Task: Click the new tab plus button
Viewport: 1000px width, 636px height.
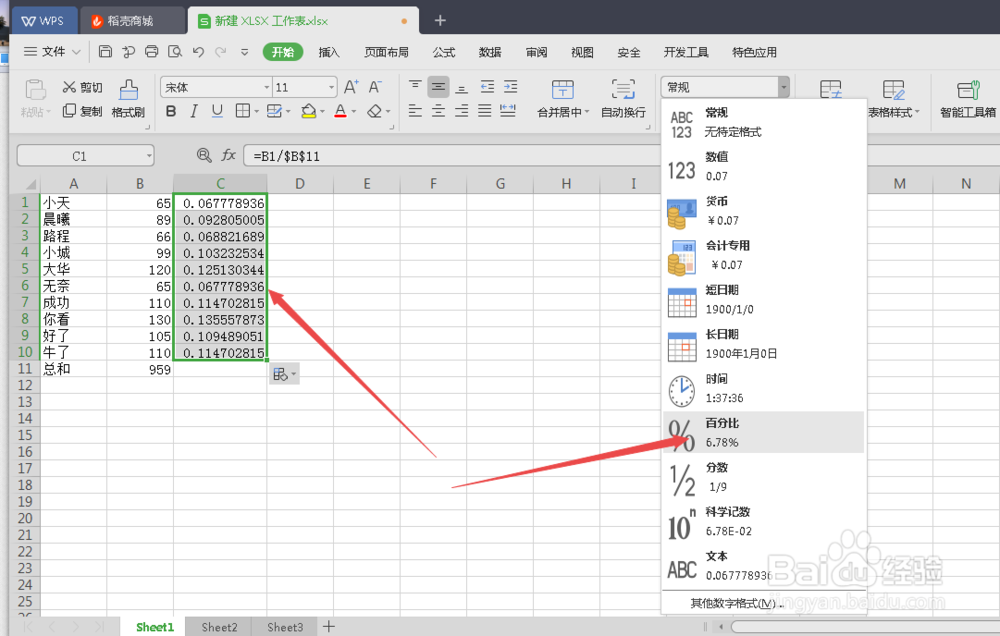Action: [x=440, y=20]
